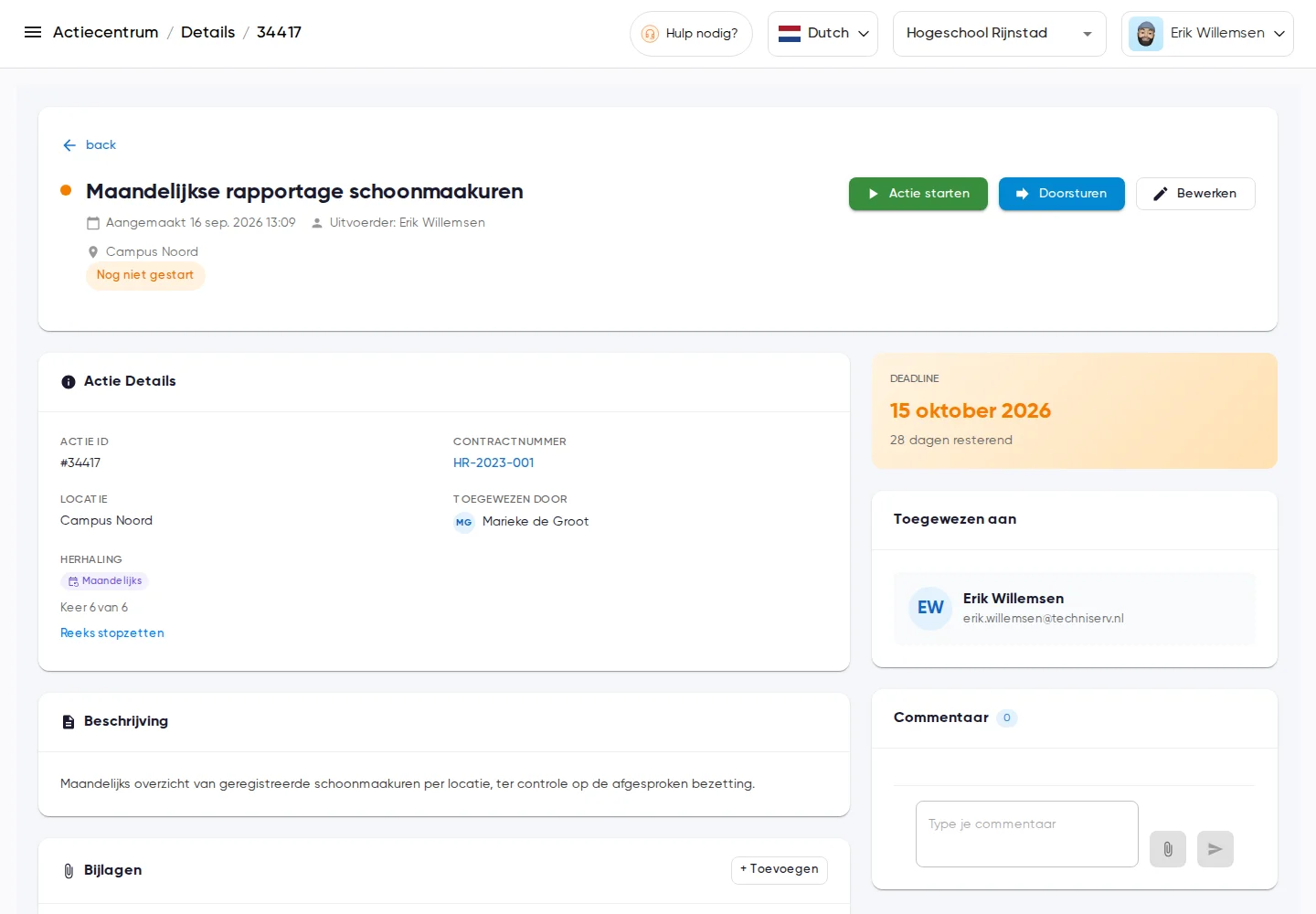Click the calendar icon next to Aangemaakt
The width and height of the screenshot is (1316, 914).
pos(93,223)
